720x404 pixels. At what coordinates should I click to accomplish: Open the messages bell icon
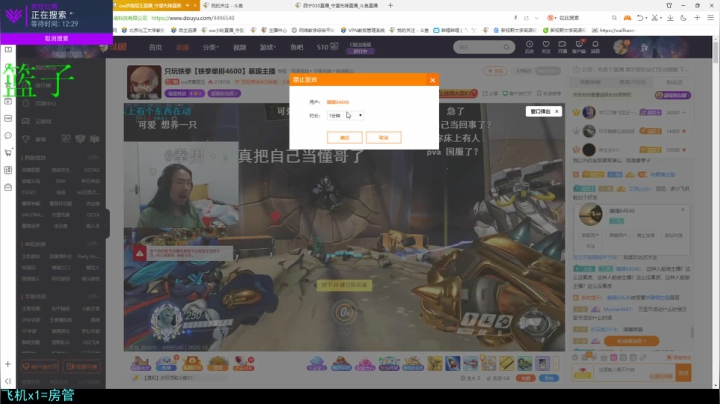tap(595, 46)
